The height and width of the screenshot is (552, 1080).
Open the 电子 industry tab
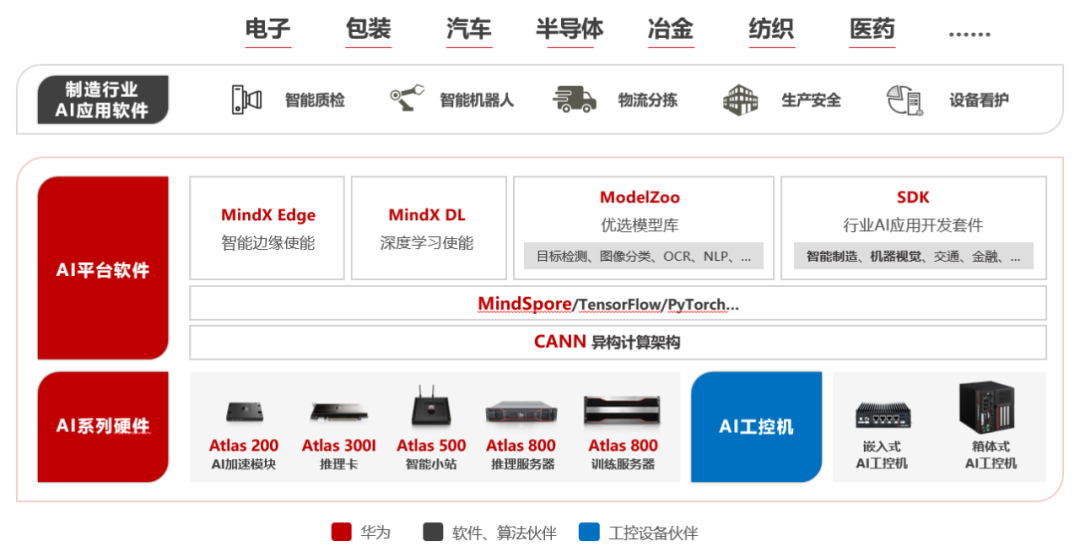point(268,30)
